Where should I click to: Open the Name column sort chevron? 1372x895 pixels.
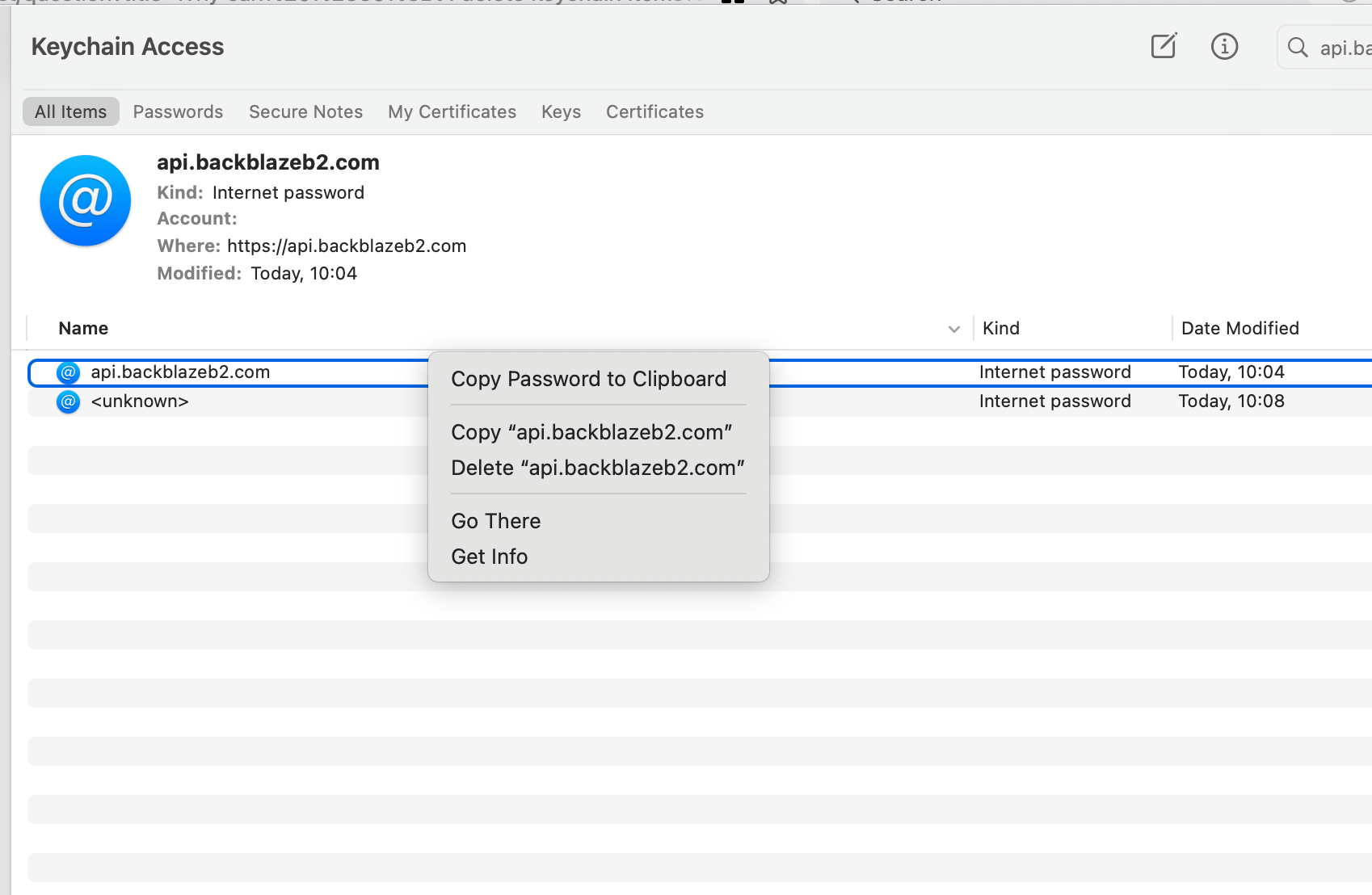point(954,329)
